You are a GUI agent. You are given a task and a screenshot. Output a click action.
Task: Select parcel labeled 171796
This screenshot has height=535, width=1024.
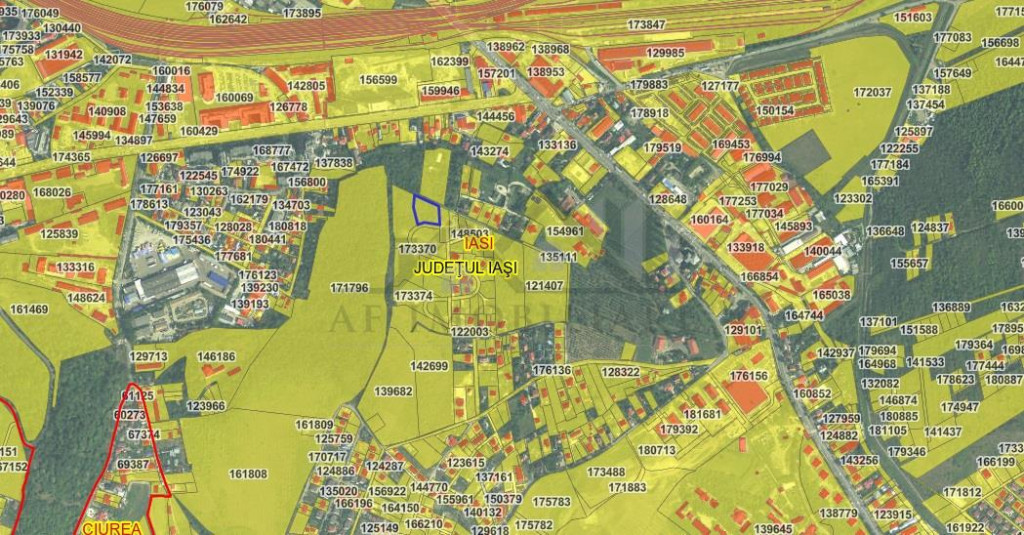pyautogui.click(x=350, y=288)
